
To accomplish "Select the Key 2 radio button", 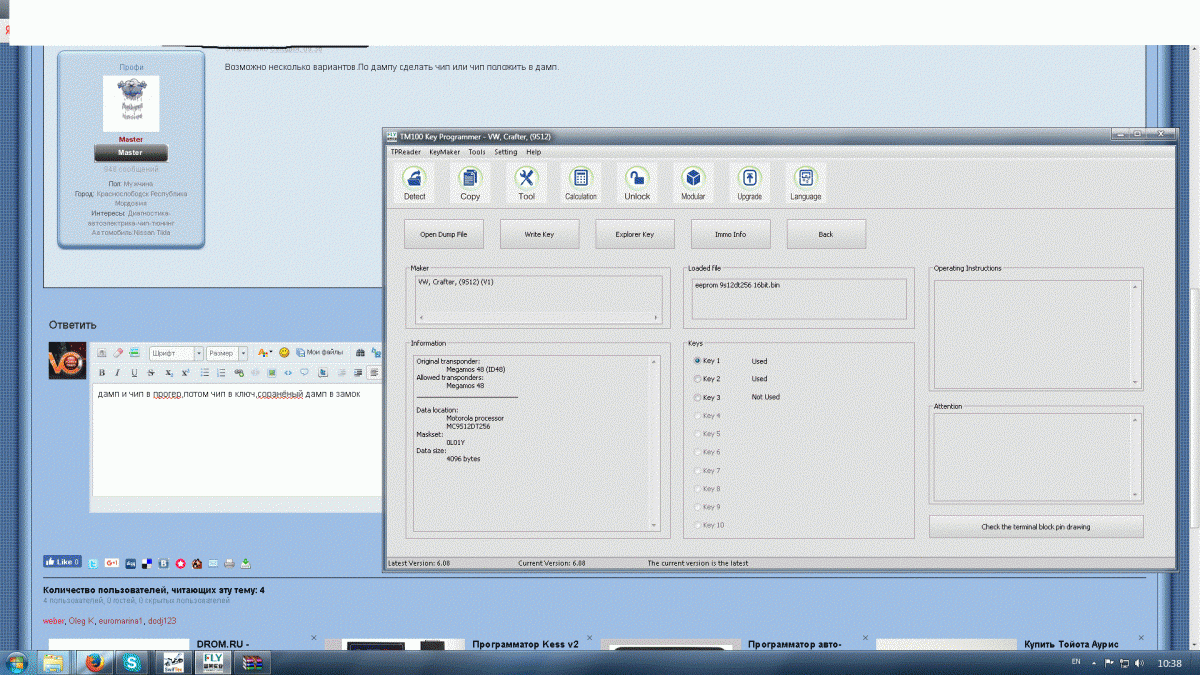I will click(698, 379).
